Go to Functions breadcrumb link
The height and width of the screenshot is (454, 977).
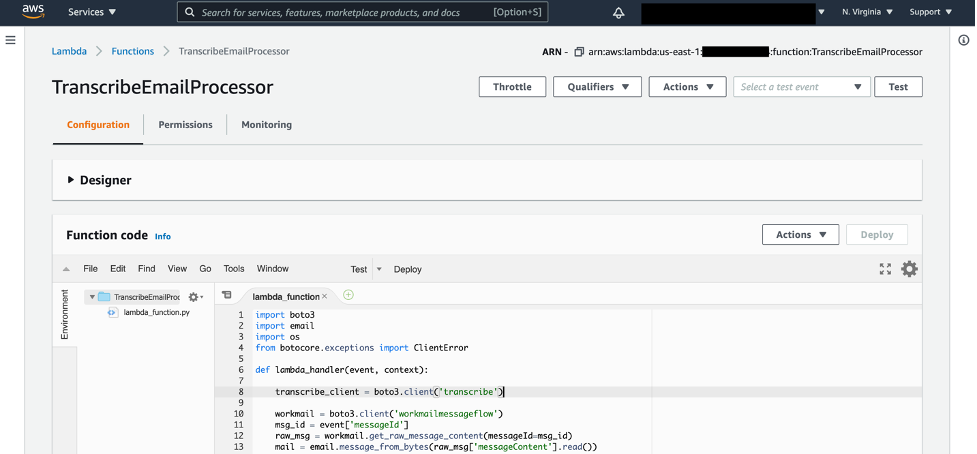coord(133,51)
